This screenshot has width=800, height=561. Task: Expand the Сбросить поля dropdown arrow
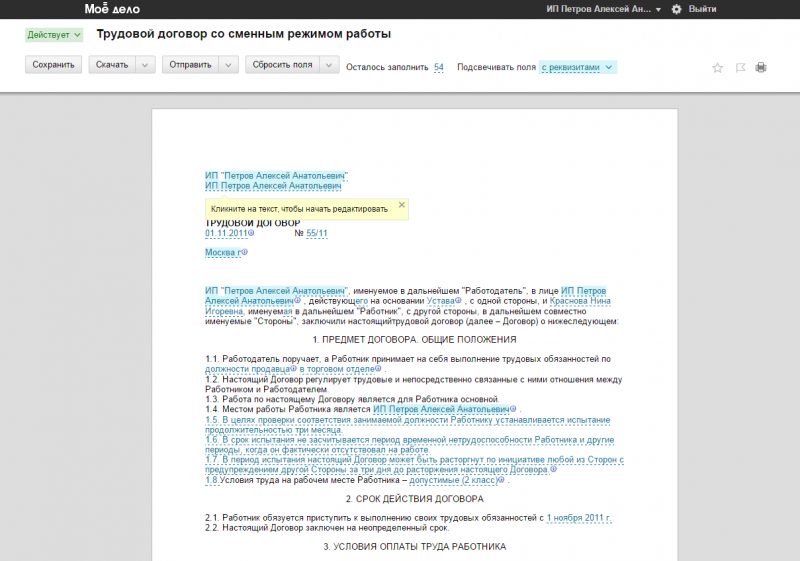(329, 65)
